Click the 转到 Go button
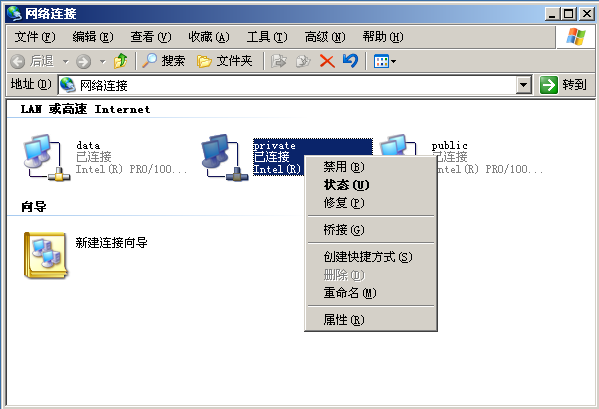599x409 pixels. [x=563, y=85]
